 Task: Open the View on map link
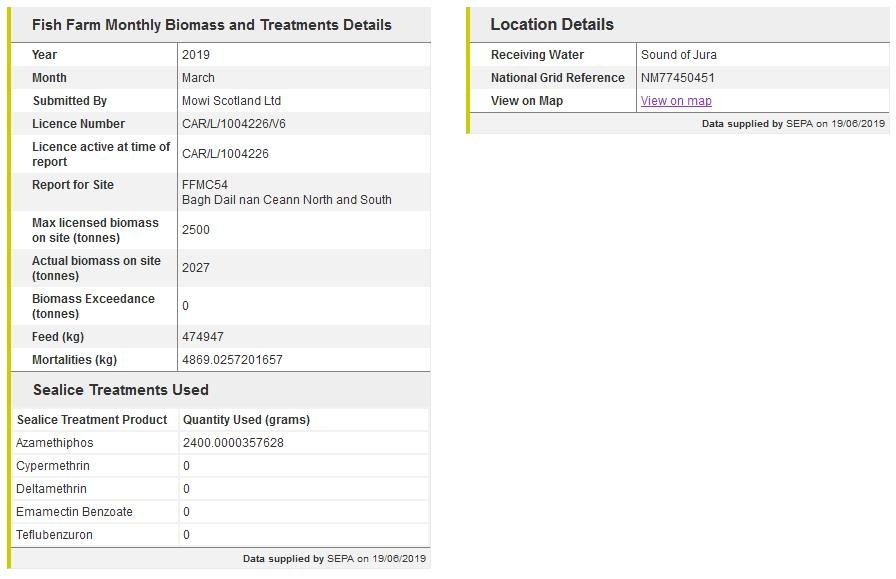[x=676, y=101]
